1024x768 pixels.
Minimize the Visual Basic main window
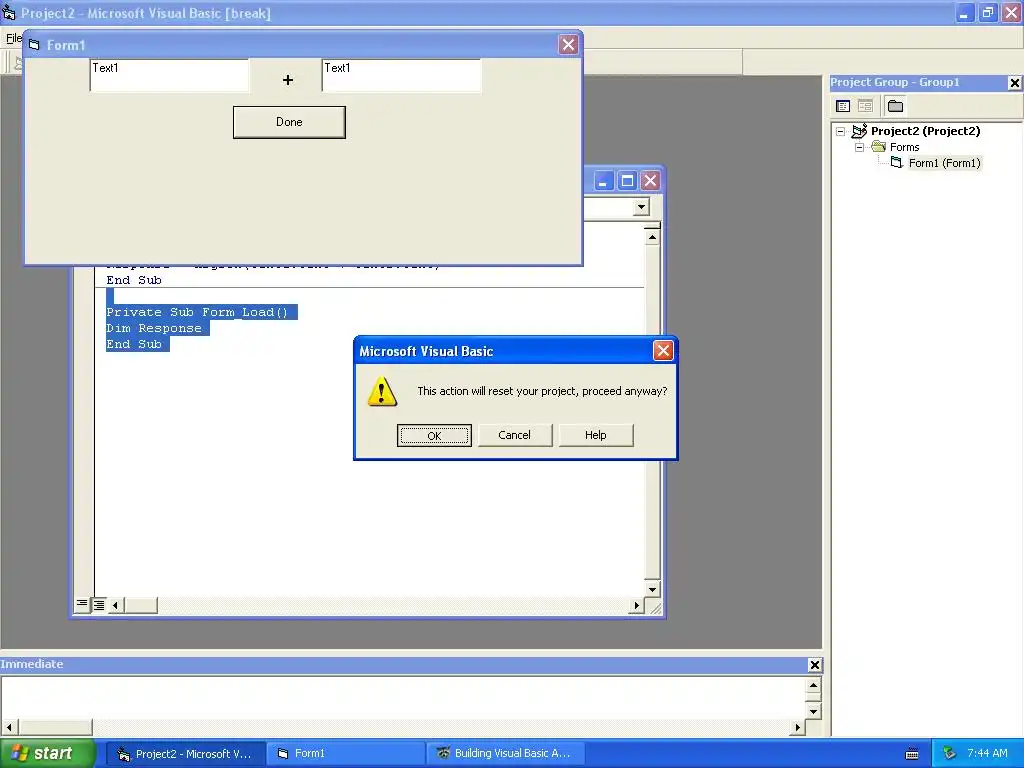(x=964, y=12)
